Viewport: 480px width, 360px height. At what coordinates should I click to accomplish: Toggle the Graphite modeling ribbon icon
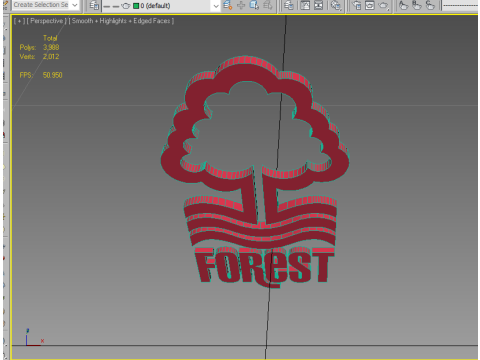coord(289,5)
